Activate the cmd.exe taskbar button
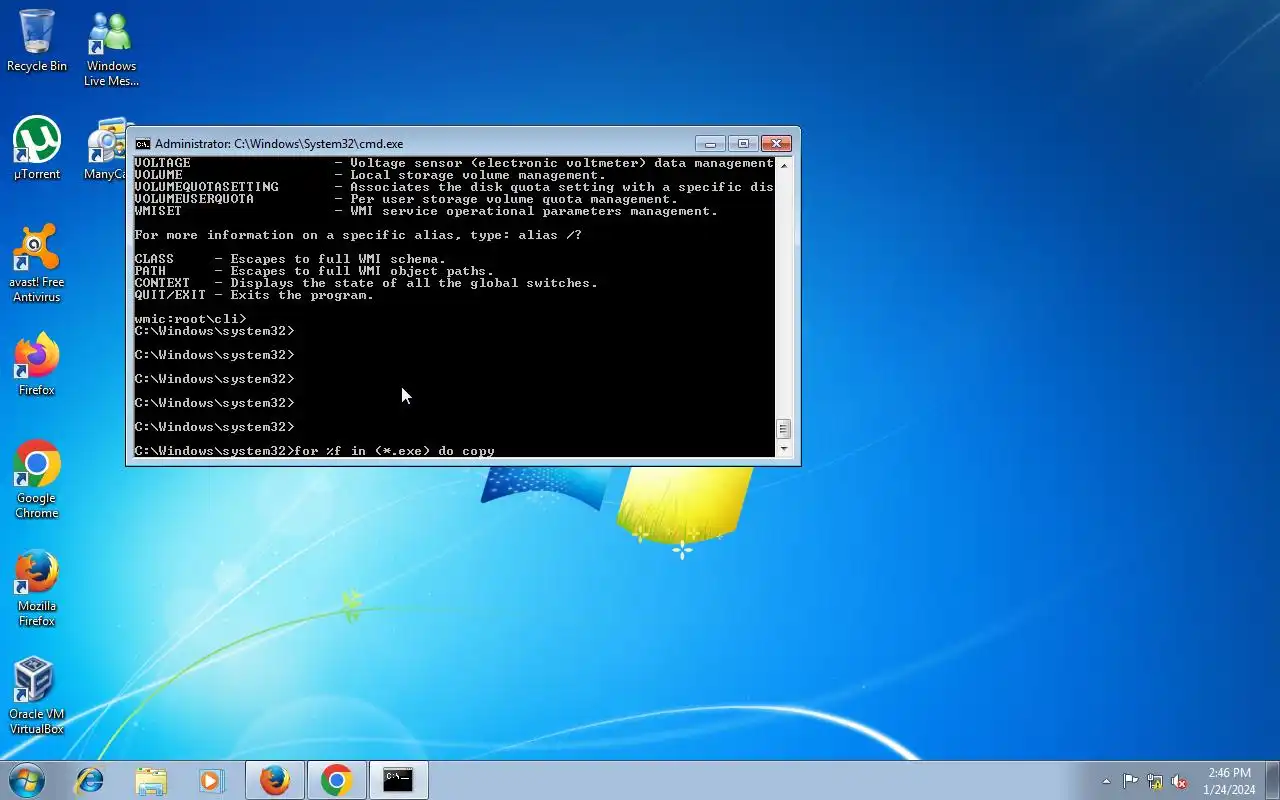 click(x=398, y=780)
